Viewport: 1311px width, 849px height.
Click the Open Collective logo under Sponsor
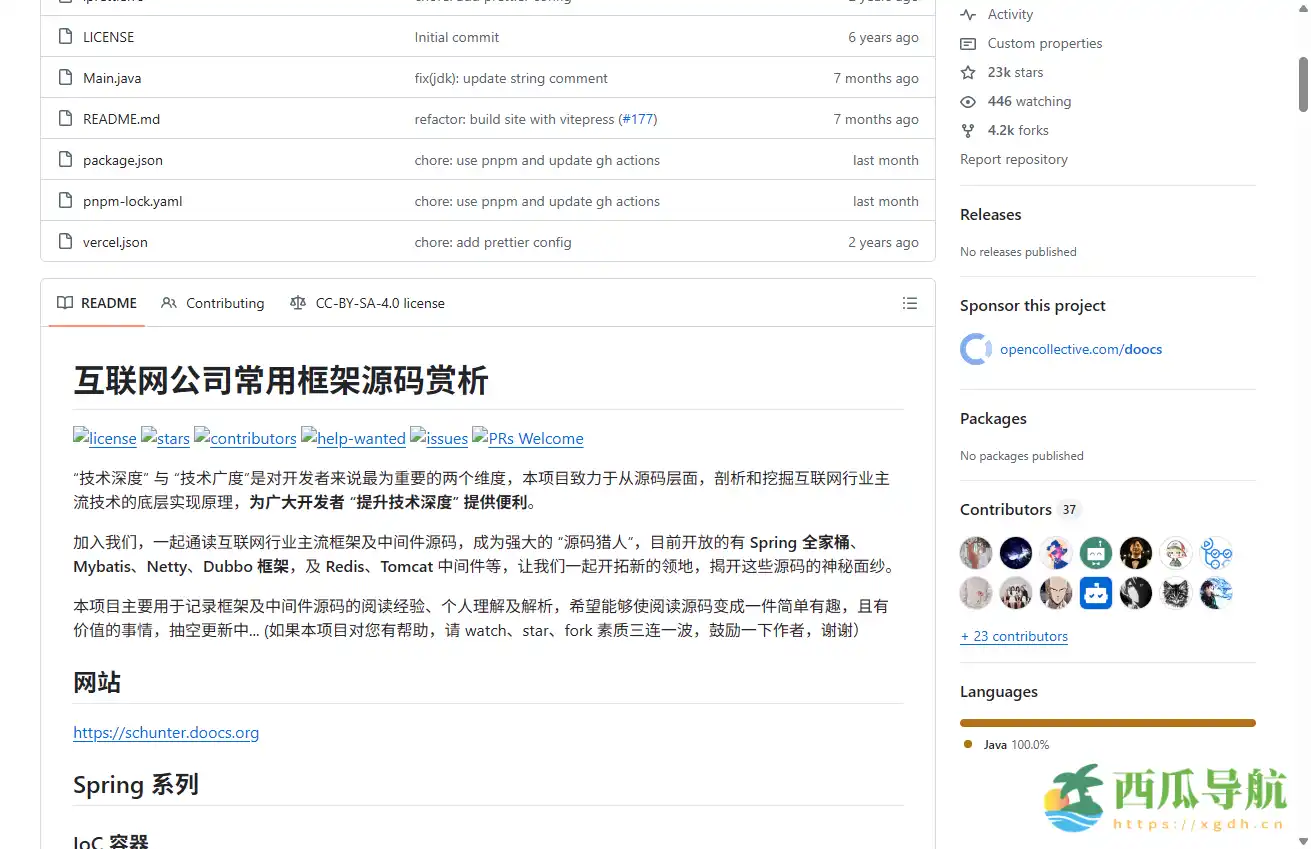[x=975, y=349]
